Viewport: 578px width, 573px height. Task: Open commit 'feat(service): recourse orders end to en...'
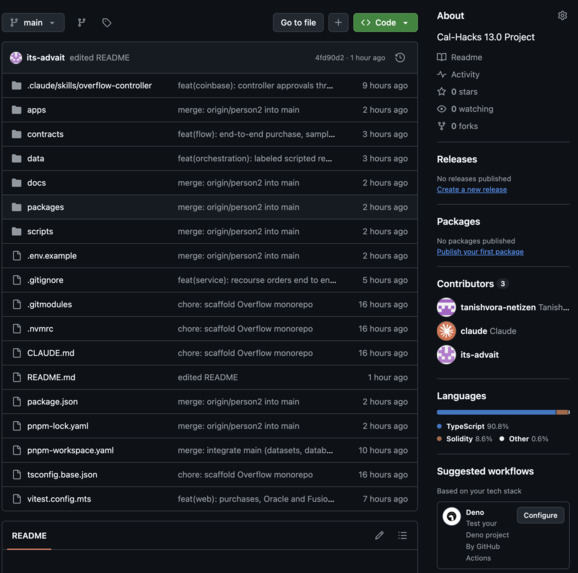(257, 280)
